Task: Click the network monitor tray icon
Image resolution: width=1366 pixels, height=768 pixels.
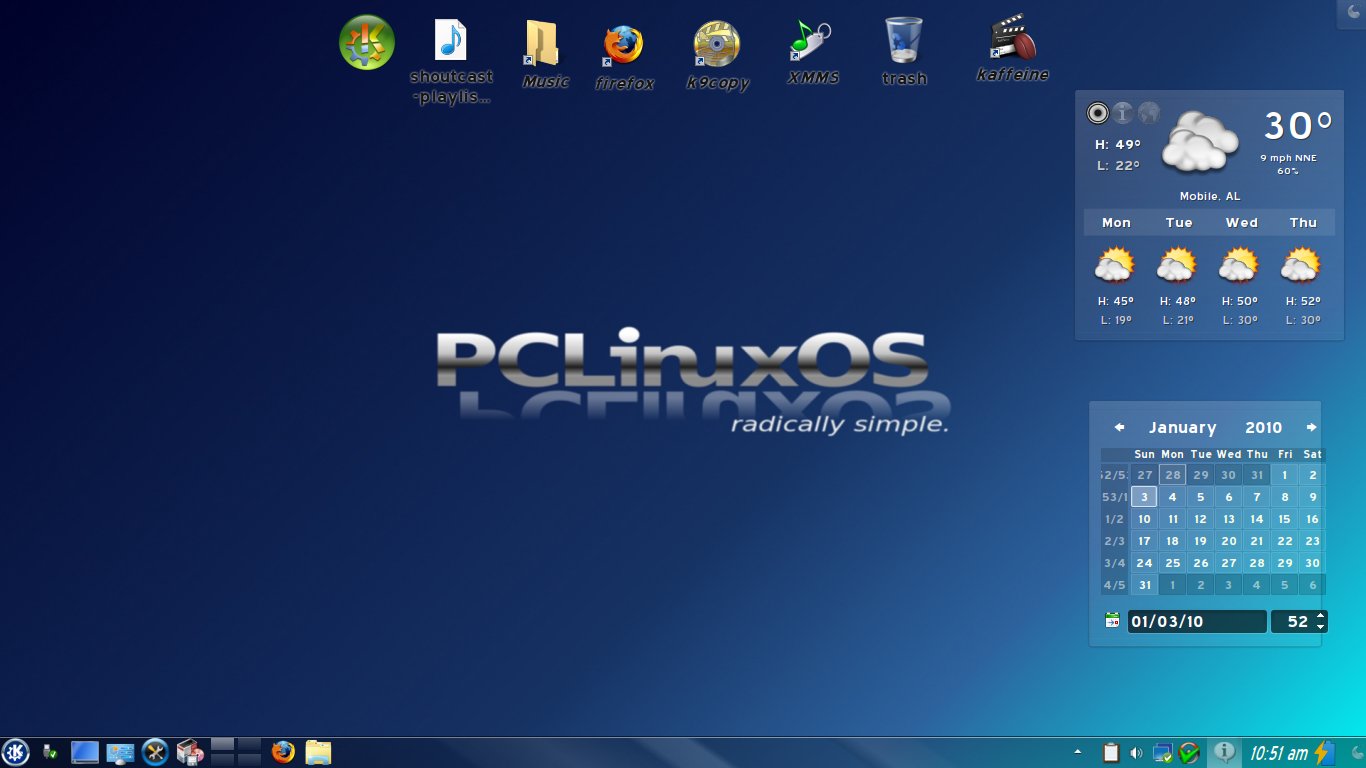Action: [1162, 753]
